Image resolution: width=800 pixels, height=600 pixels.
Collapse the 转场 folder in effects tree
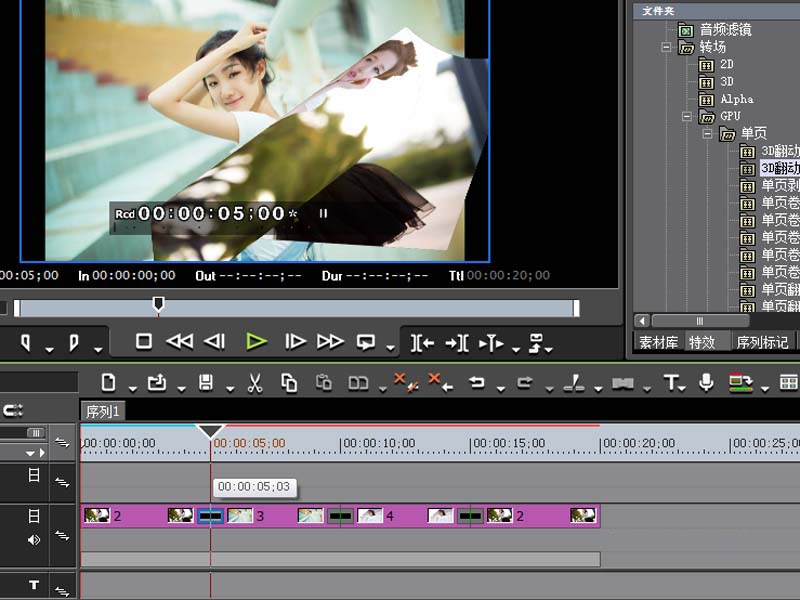(666, 47)
